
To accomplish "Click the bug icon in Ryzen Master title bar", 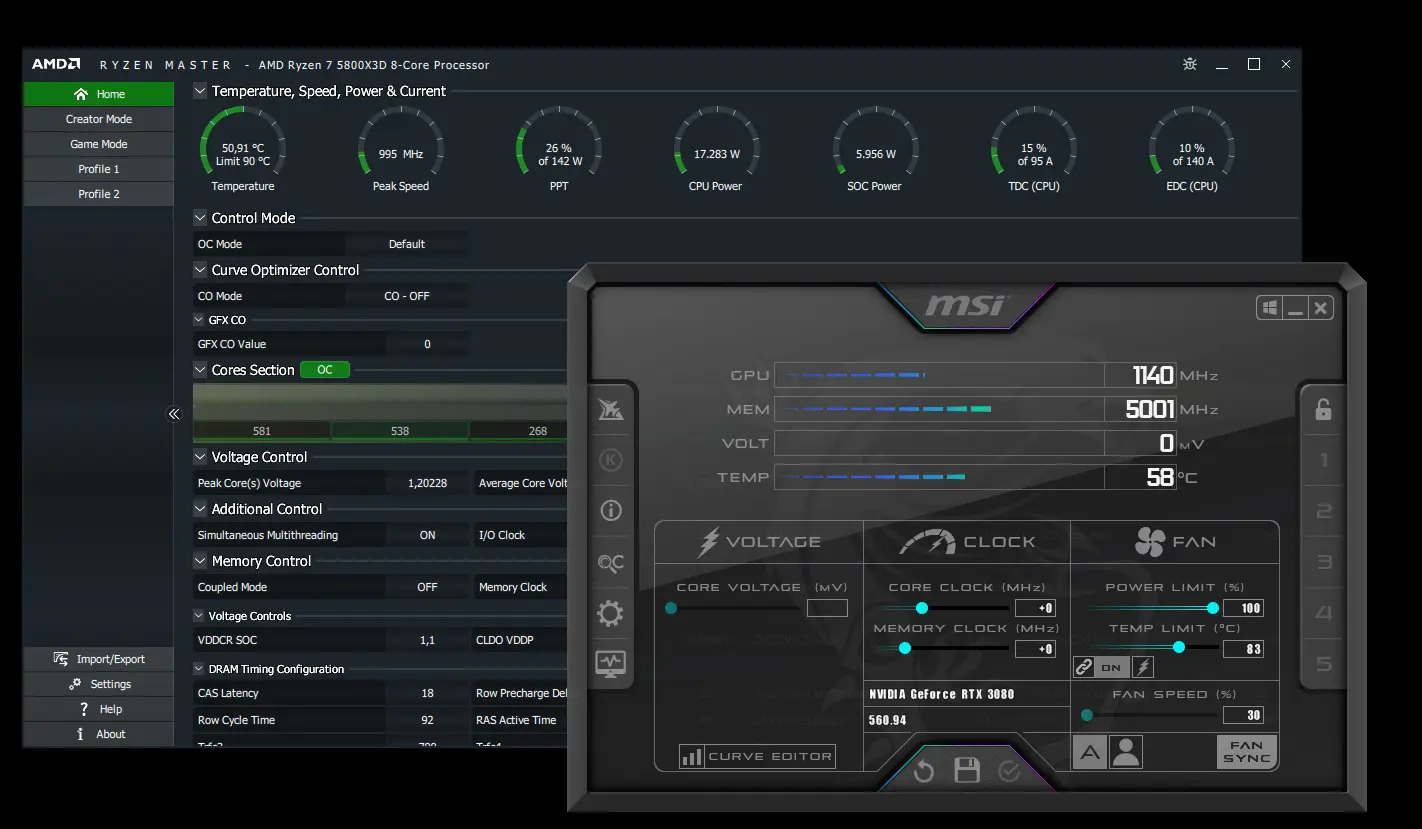I will (x=1189, y=64).
